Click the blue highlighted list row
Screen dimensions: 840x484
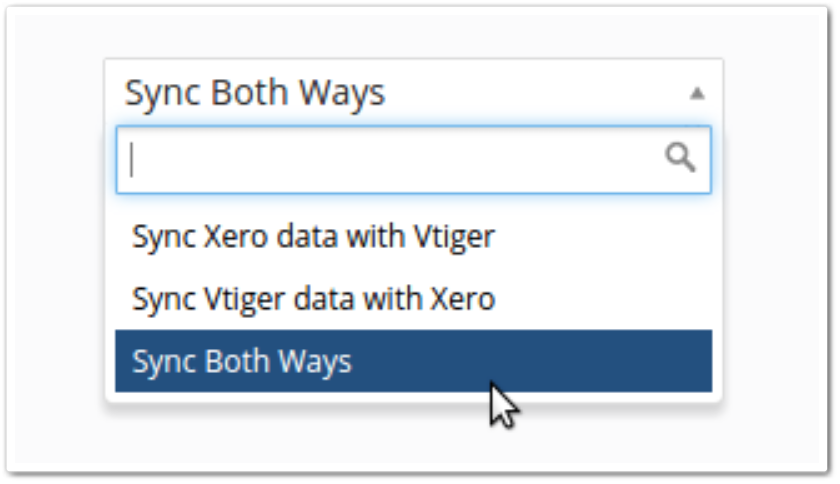[413, 361]
